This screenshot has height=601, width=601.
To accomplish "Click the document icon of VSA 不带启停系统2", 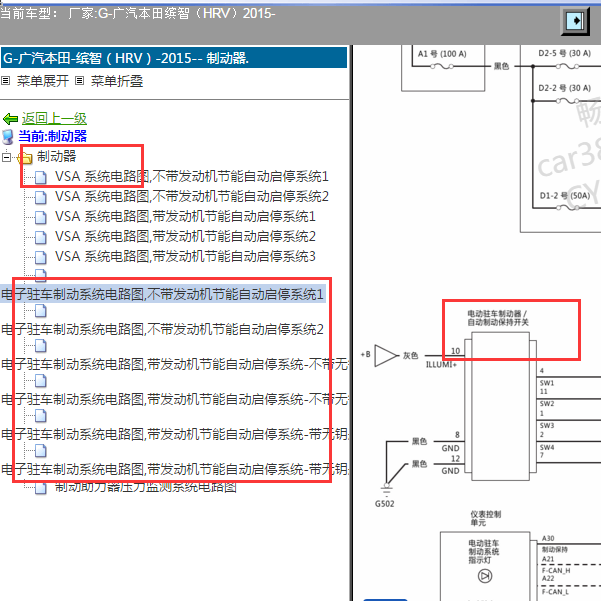I will click(41, 197).
